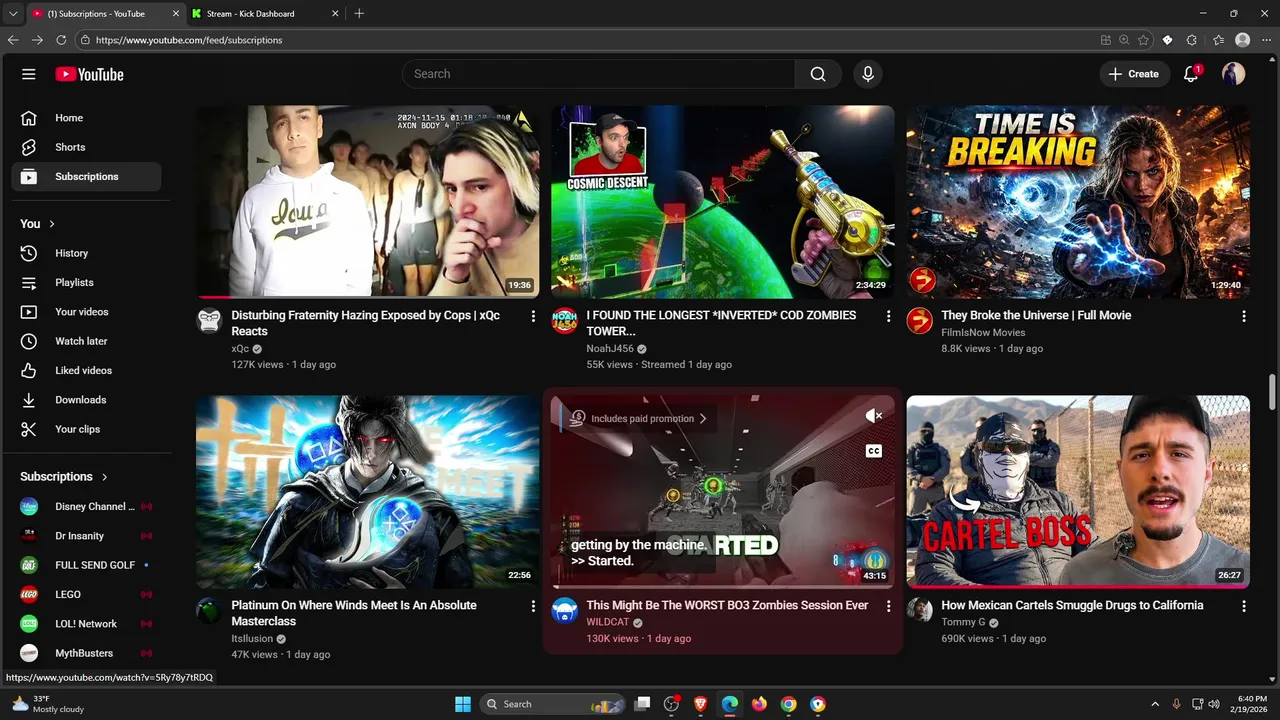1280x720 pixels.
Task: Open Playlists in sidebar
Action: point(86,282)
